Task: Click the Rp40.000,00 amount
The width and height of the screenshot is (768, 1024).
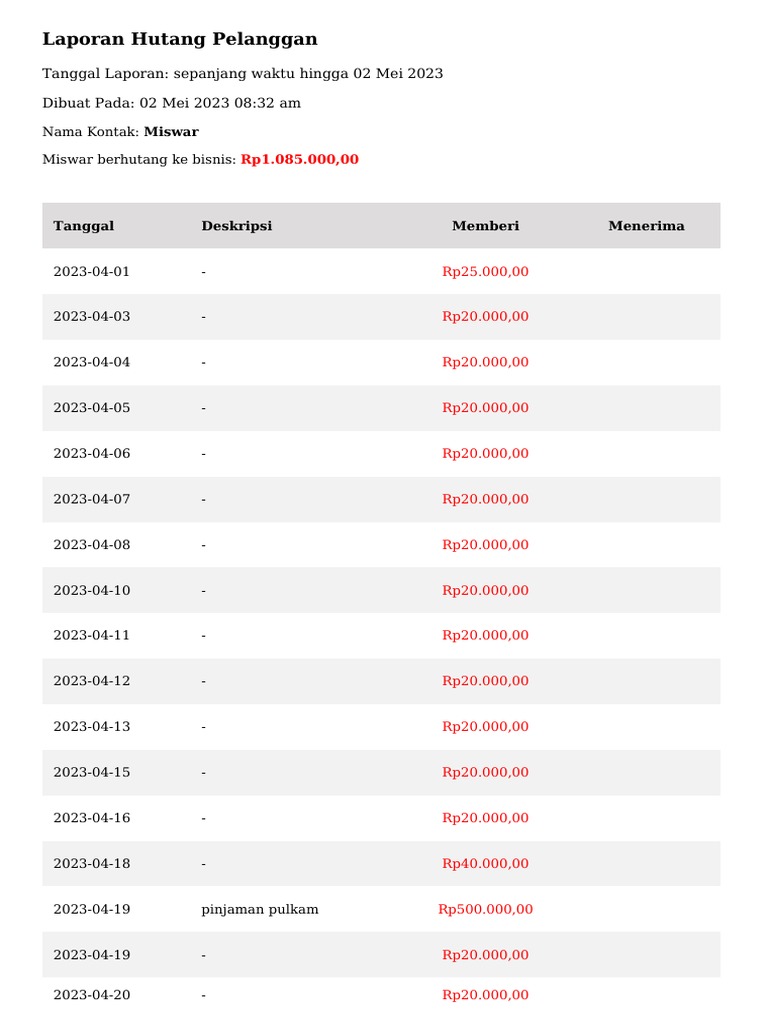Action: click(x=485, y=864)
